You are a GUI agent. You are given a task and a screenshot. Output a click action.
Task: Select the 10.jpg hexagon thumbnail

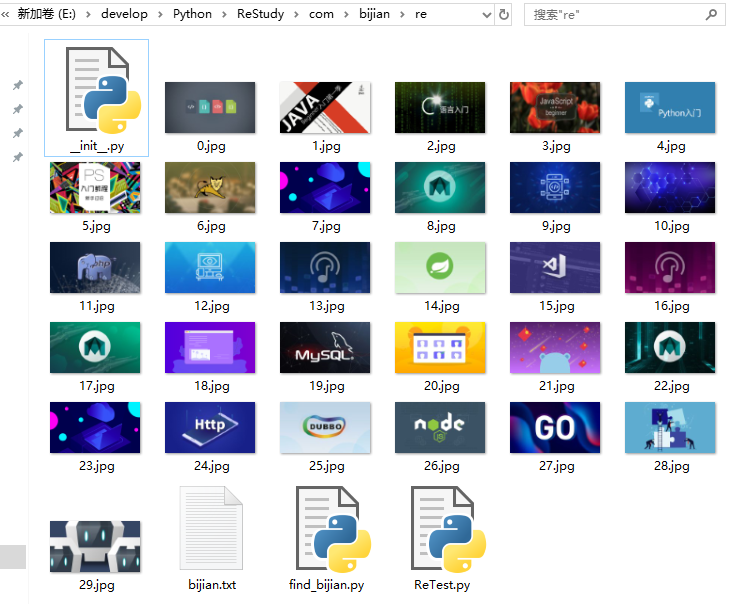coord(670,188)
